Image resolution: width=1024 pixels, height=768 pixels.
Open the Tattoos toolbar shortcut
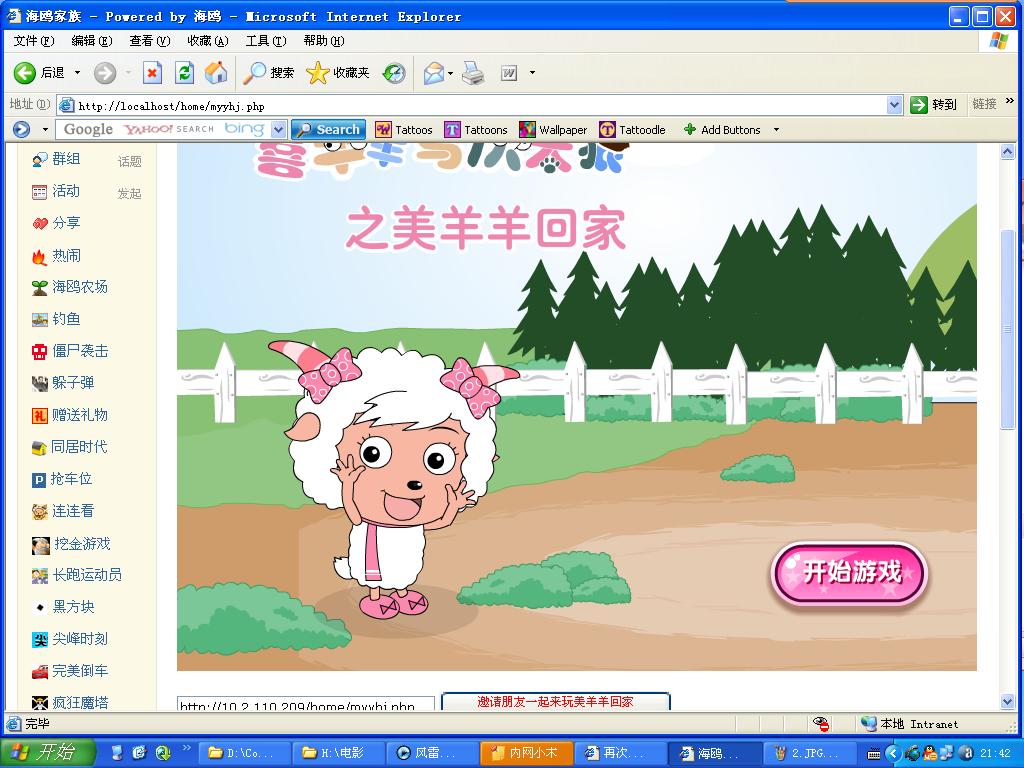tap(404, 129)
